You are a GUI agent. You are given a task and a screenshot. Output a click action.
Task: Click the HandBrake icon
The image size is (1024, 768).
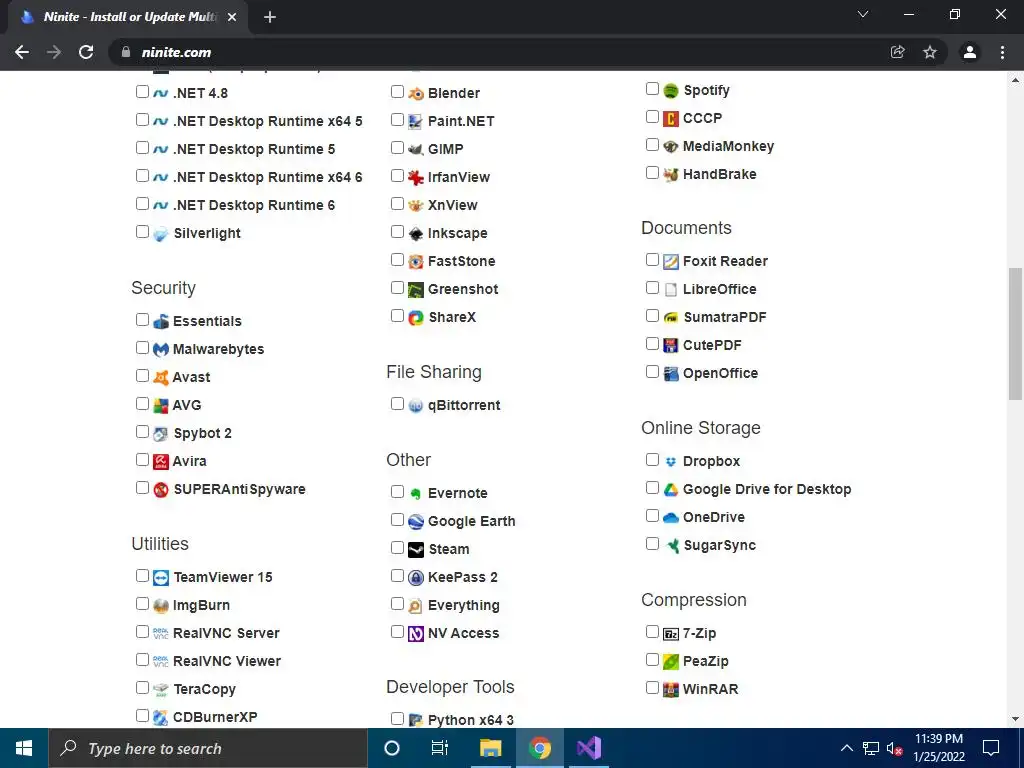pyautogui.click(x=671, y=175)
